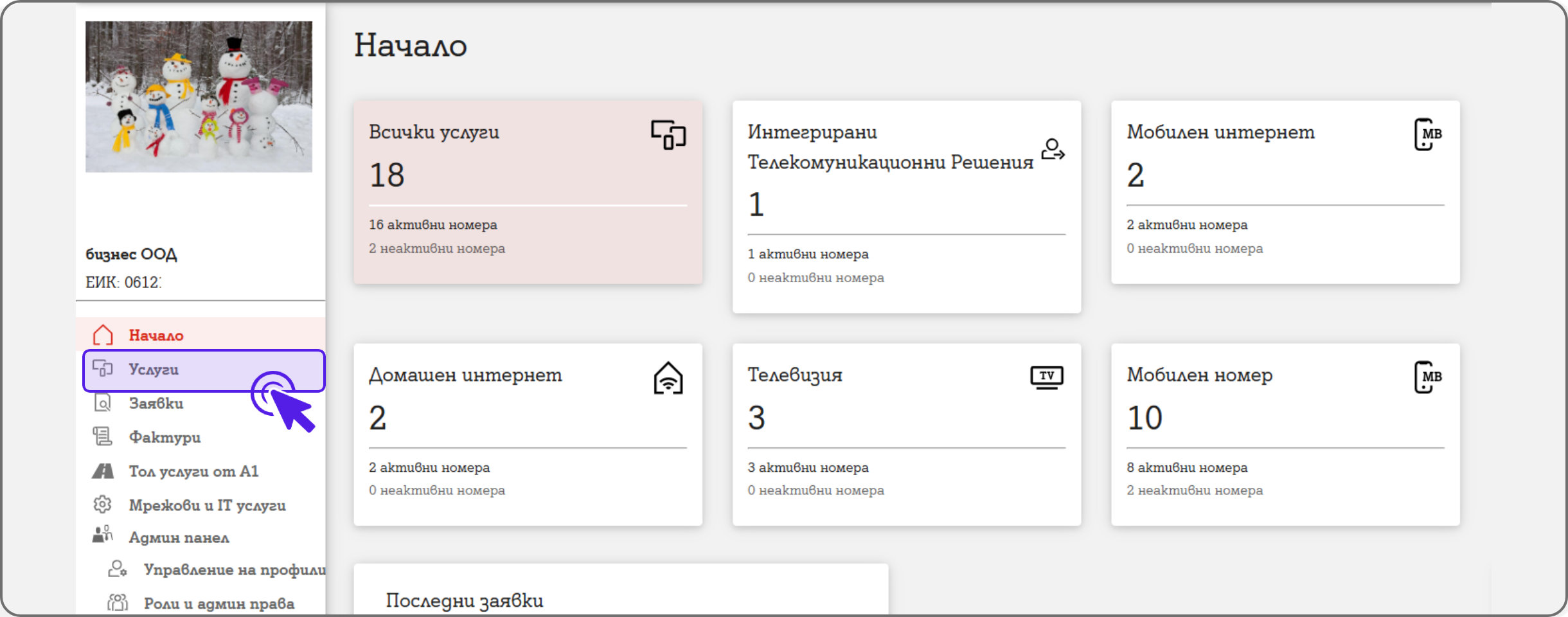Image resolution: width=1568 pixels, height=617 pixels.
Task: Open the Мобилен интернет card title
Action: tap(1220, 132)
